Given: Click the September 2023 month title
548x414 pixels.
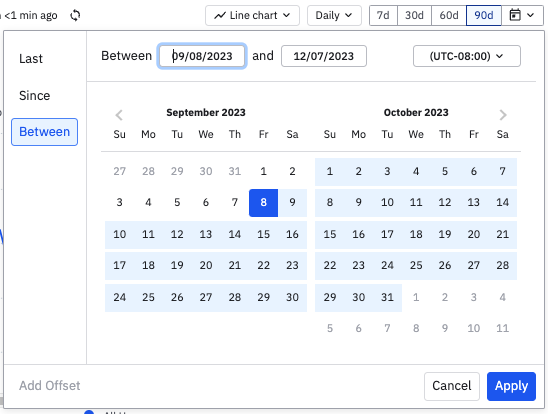Looking at the screenshot, I should (x=206, y=112).
